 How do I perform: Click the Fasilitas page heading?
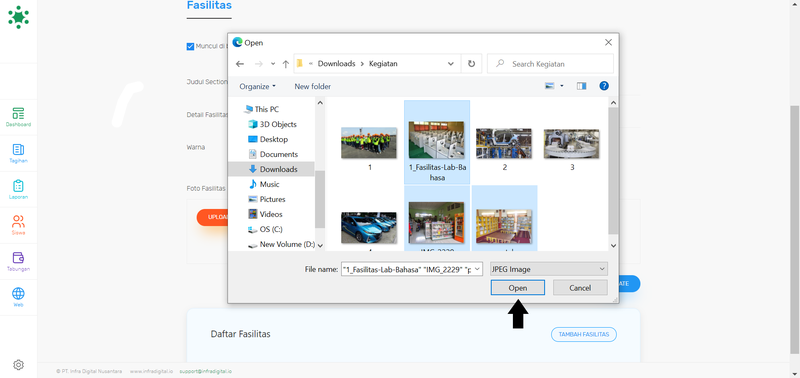209,6
